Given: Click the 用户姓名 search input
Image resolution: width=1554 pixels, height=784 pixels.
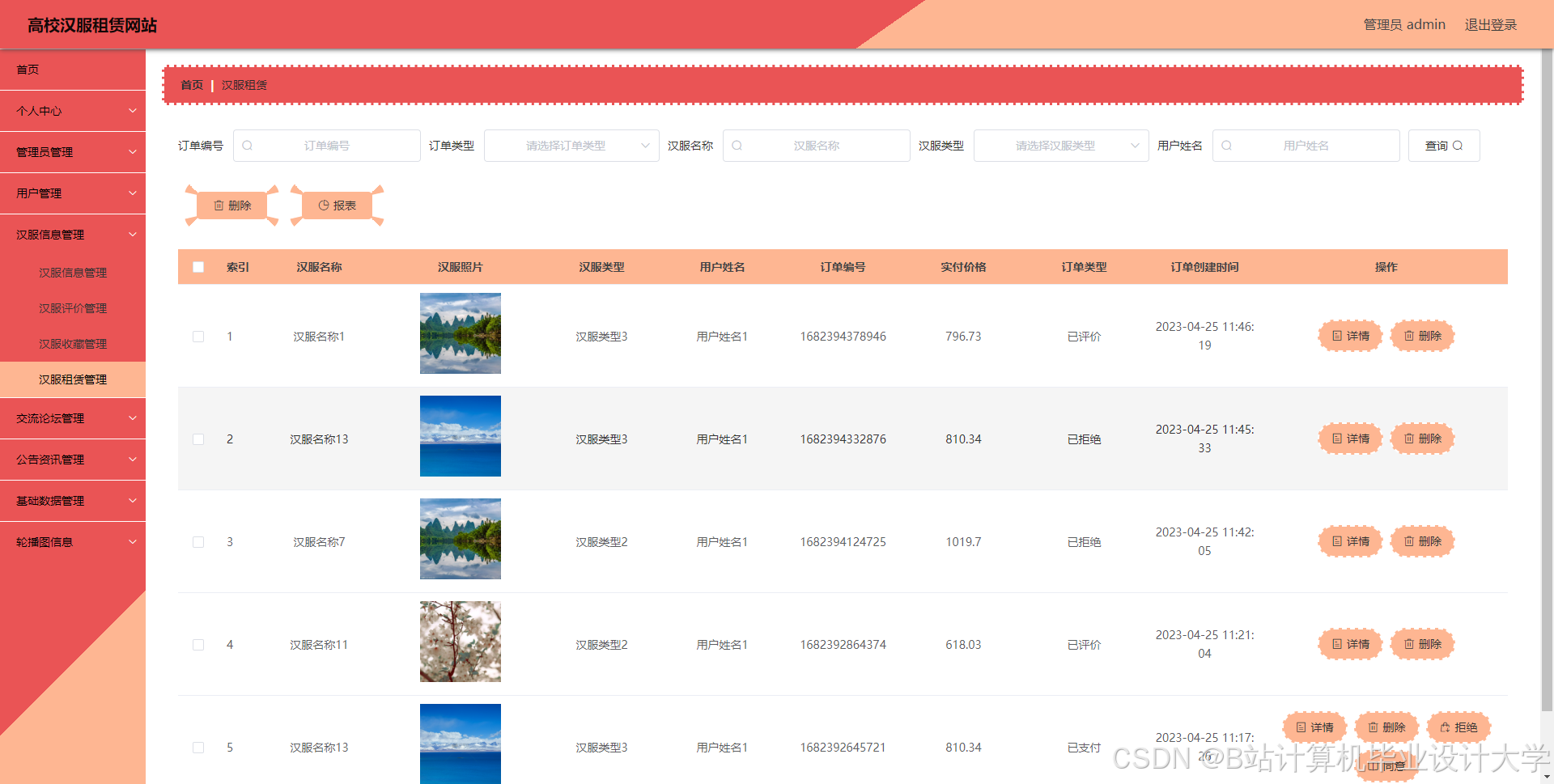Looking at the screenshot, I should coord(1306,146).
